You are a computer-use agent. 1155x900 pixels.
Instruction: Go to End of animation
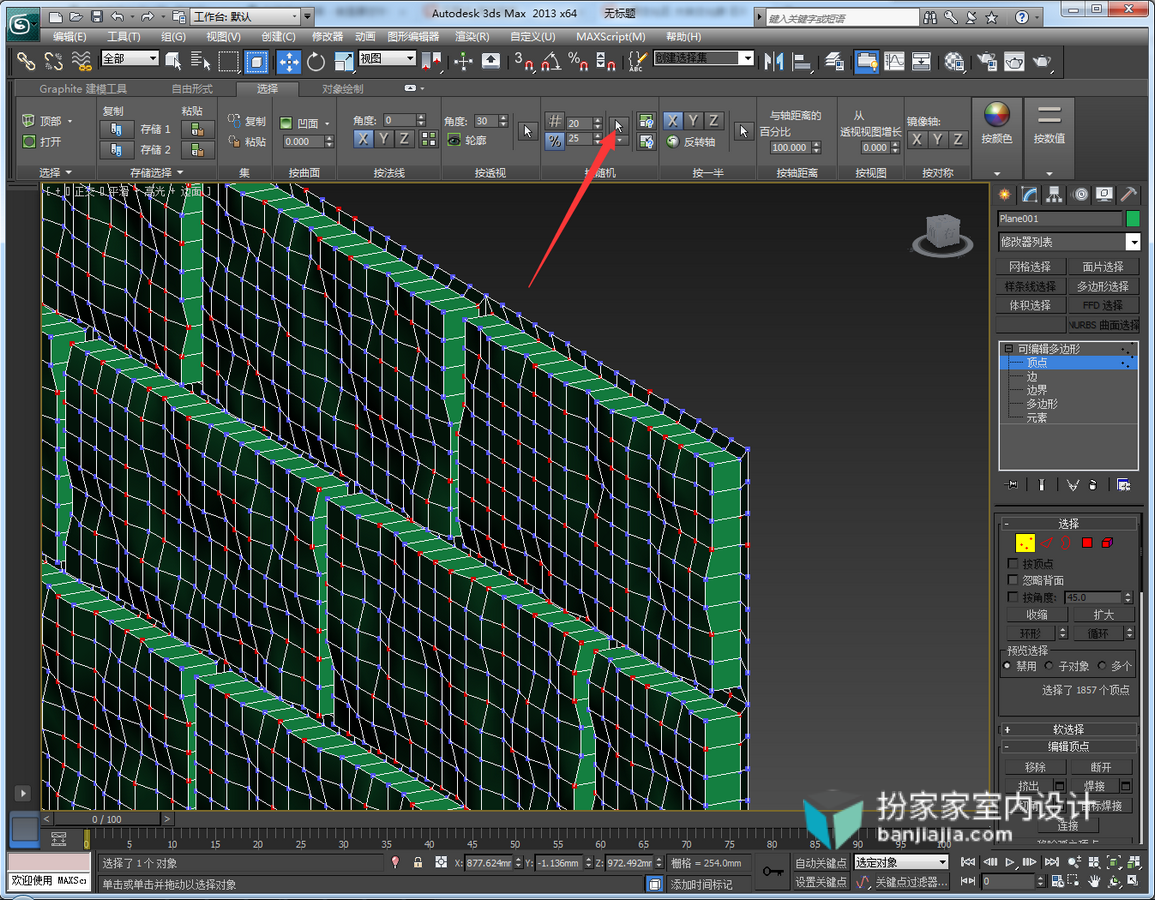[x=1051, y=862]
